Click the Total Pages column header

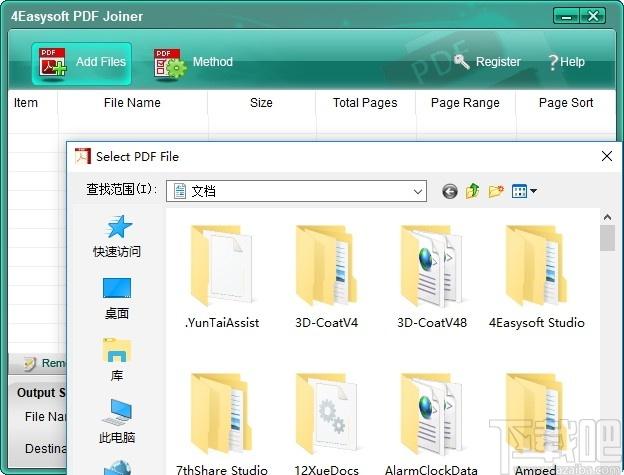pyautogui.click(x=365, y=103)
